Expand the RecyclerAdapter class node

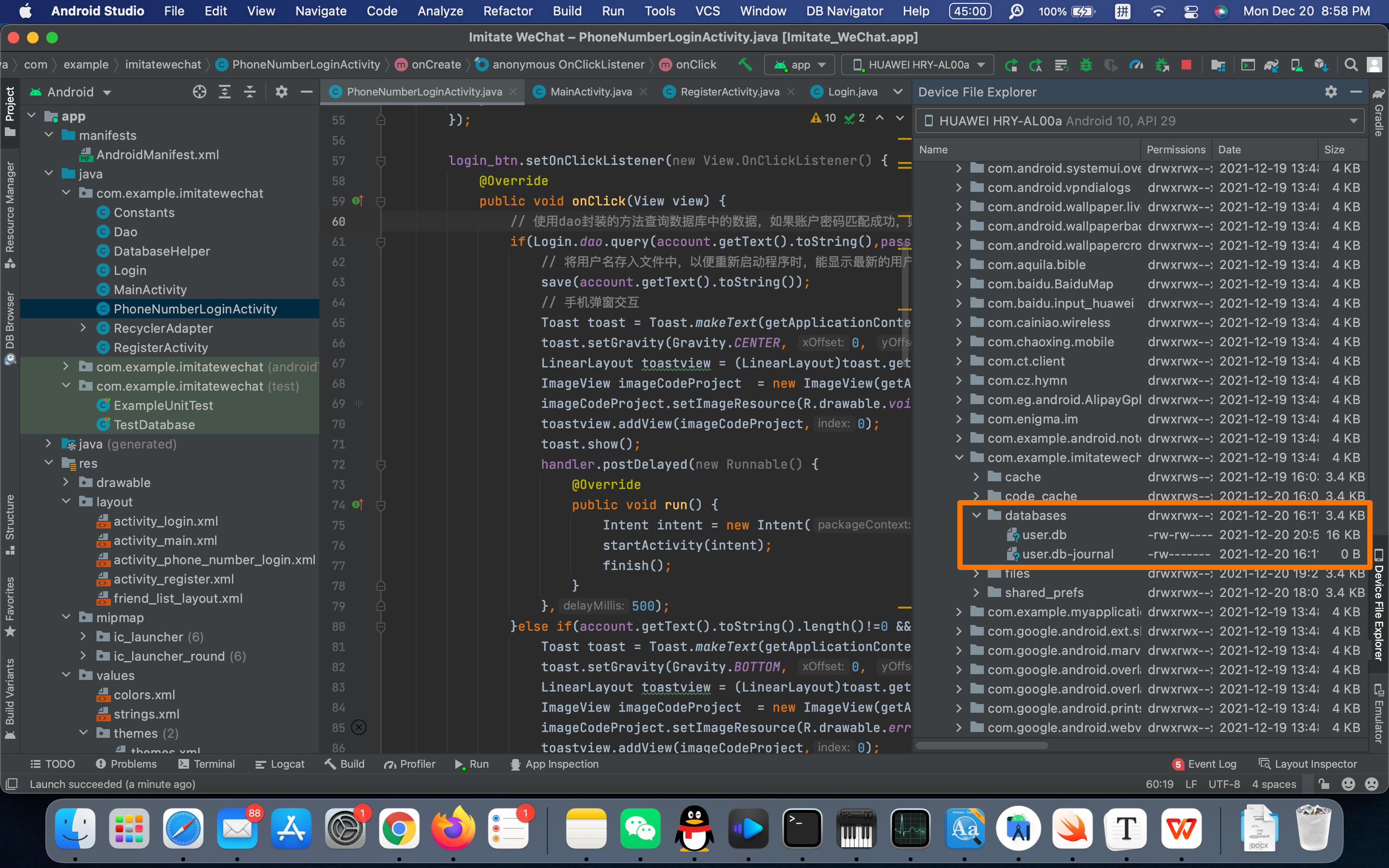pos(83,328)
